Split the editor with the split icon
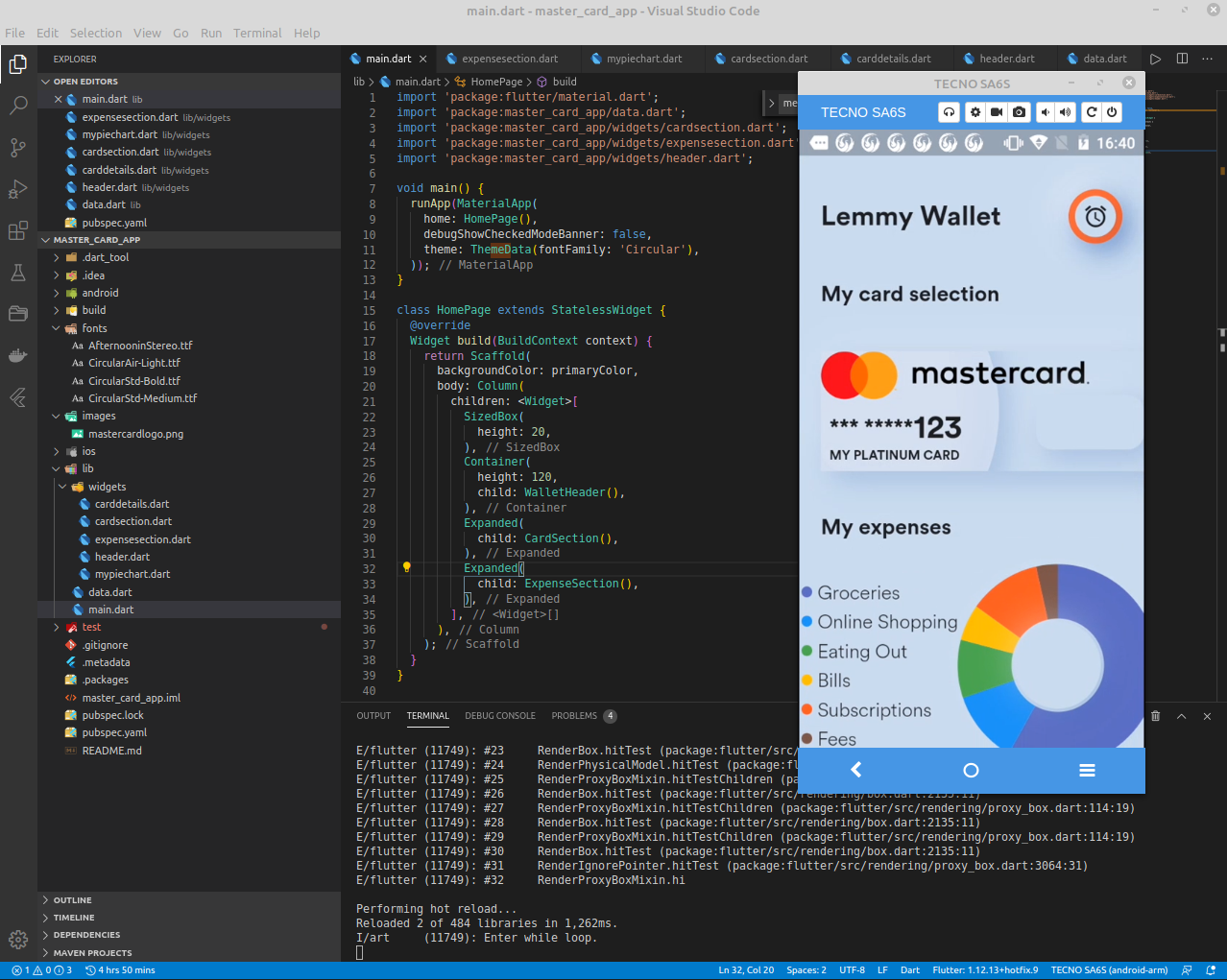1227x980 pixels. [1182, 59]
